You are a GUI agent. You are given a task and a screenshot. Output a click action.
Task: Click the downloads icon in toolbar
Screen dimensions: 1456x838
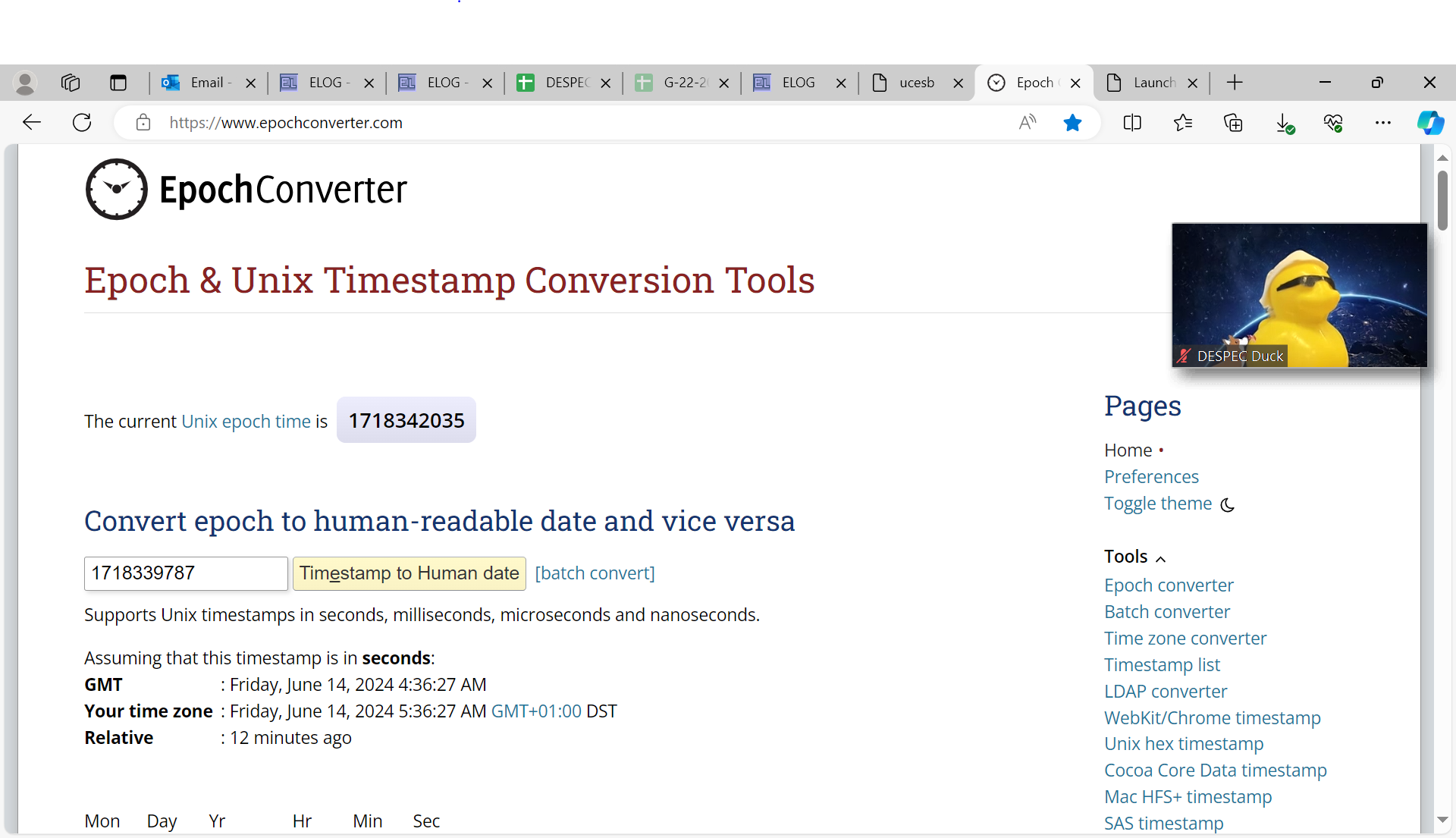pos(1284,123)
